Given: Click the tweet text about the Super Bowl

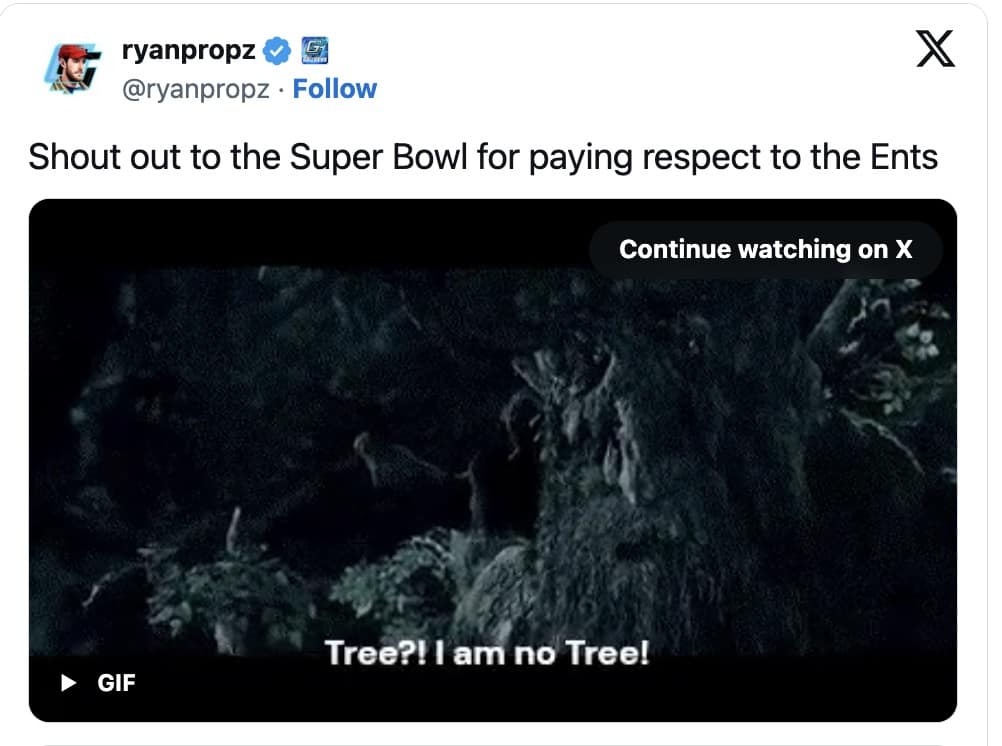Looking at the screenshot, I should coord(483,157).
